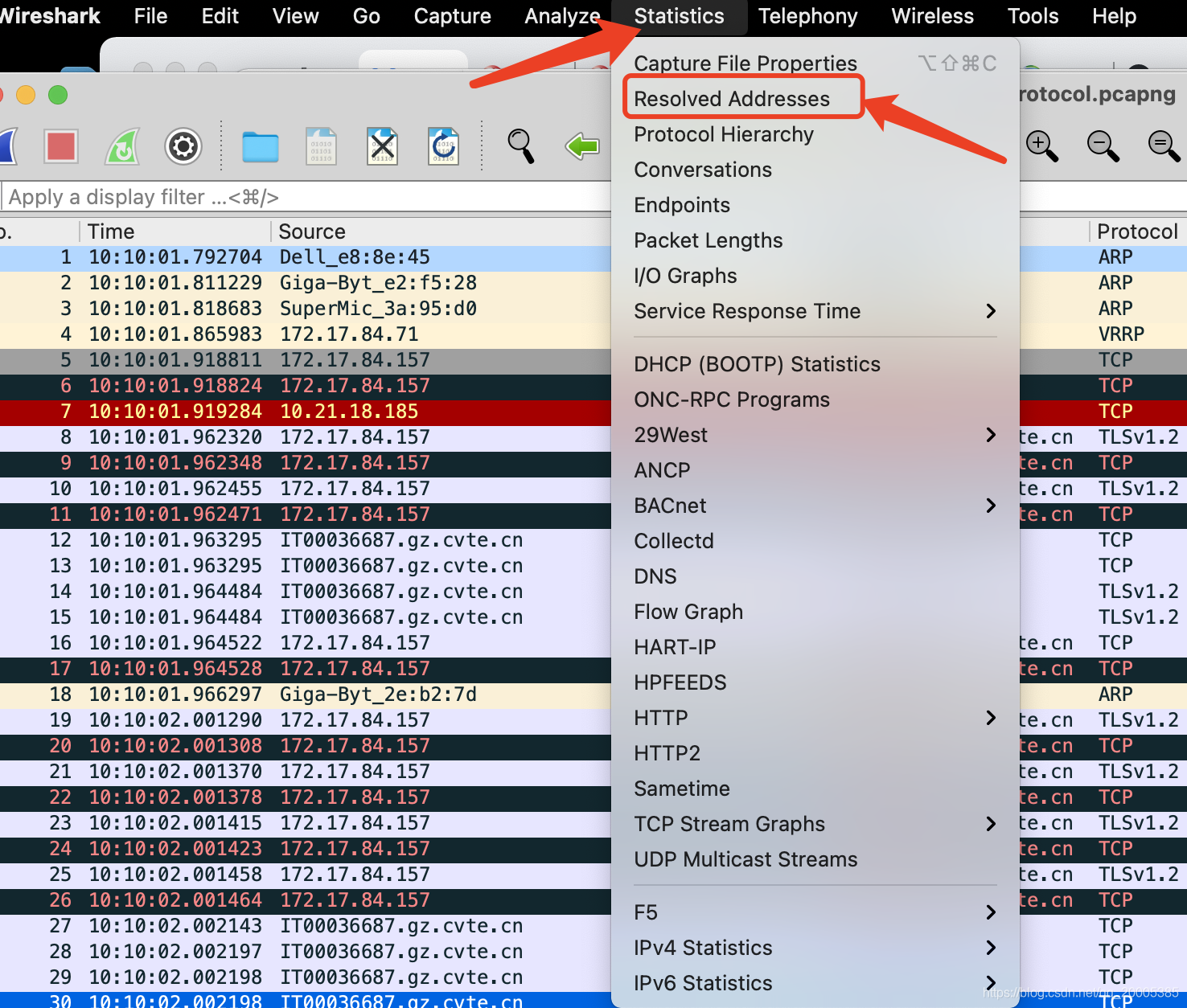Click the find packet magnifier icon

[x=521, y=146]
